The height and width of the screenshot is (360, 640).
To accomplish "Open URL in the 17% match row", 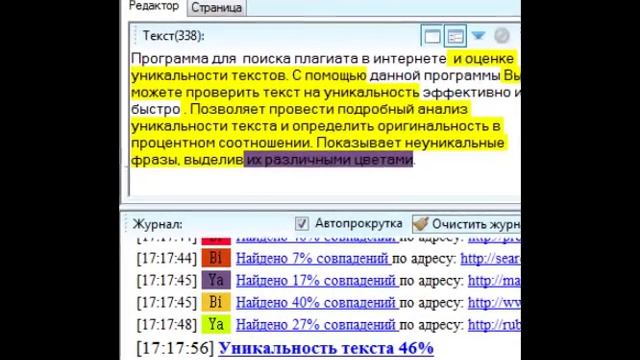I will (x=494, y=280).
